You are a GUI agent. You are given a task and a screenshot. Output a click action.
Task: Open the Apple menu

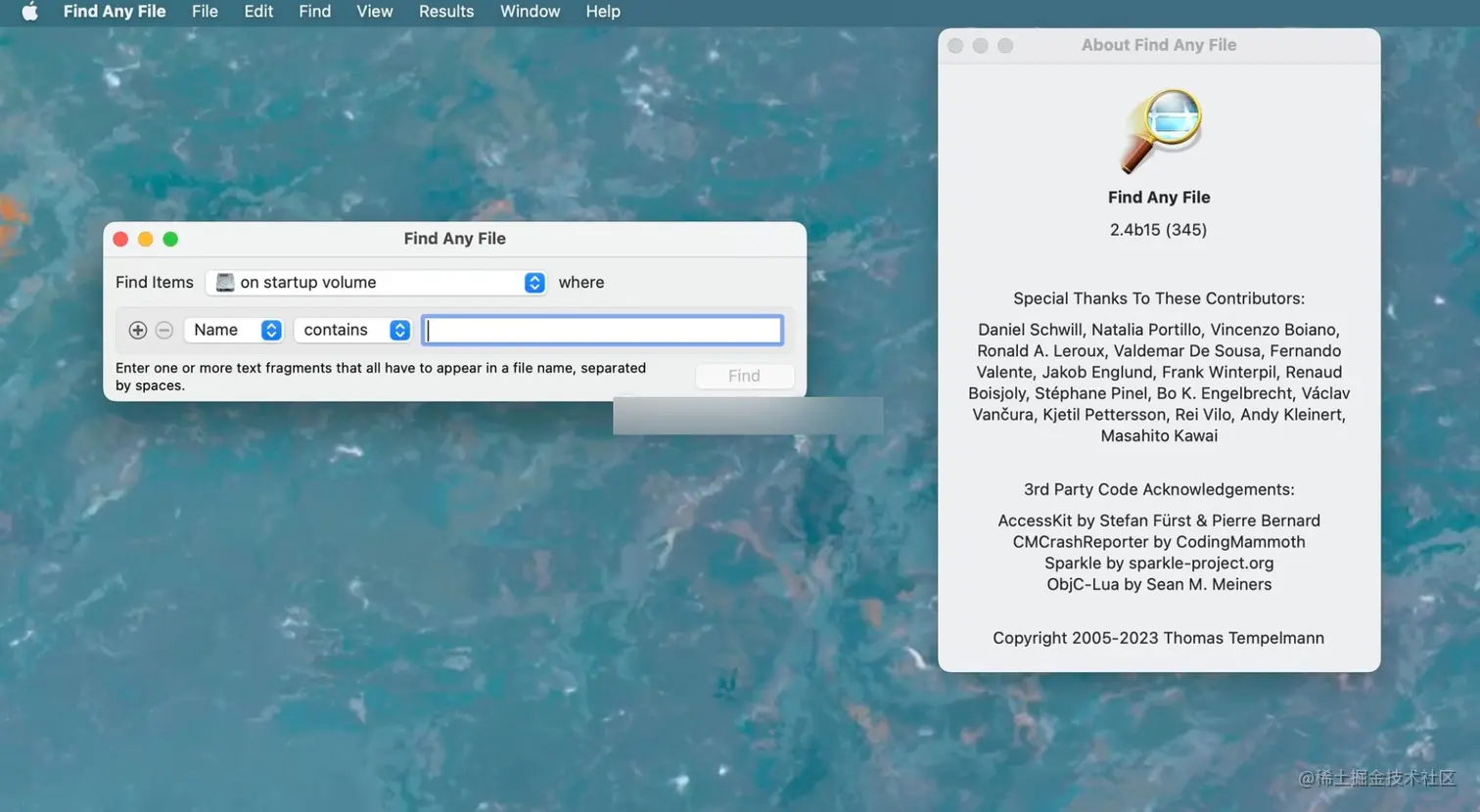[30, 12]
